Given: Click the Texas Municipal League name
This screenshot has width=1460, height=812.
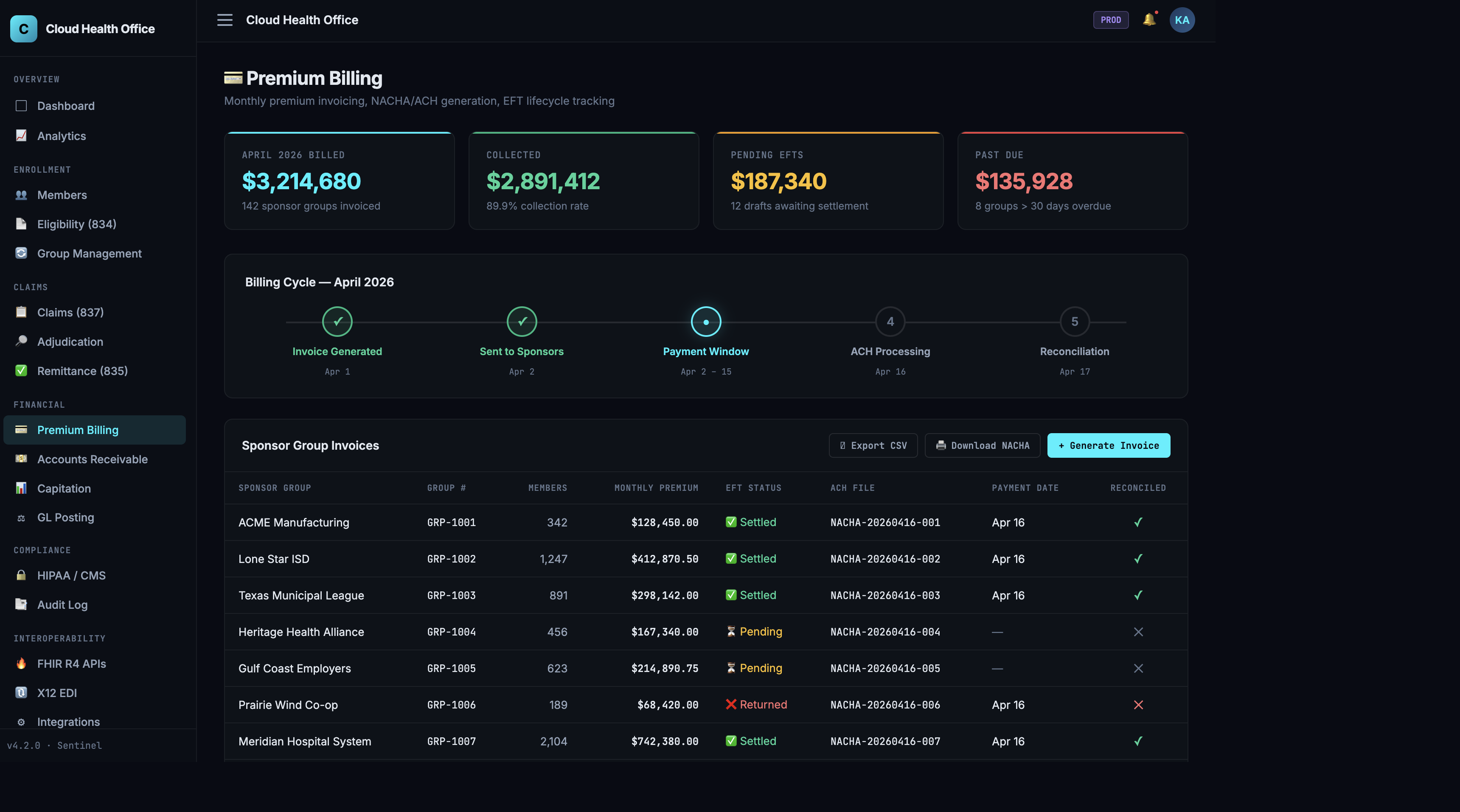Looking at the screenshot, I should pos(301,596).
